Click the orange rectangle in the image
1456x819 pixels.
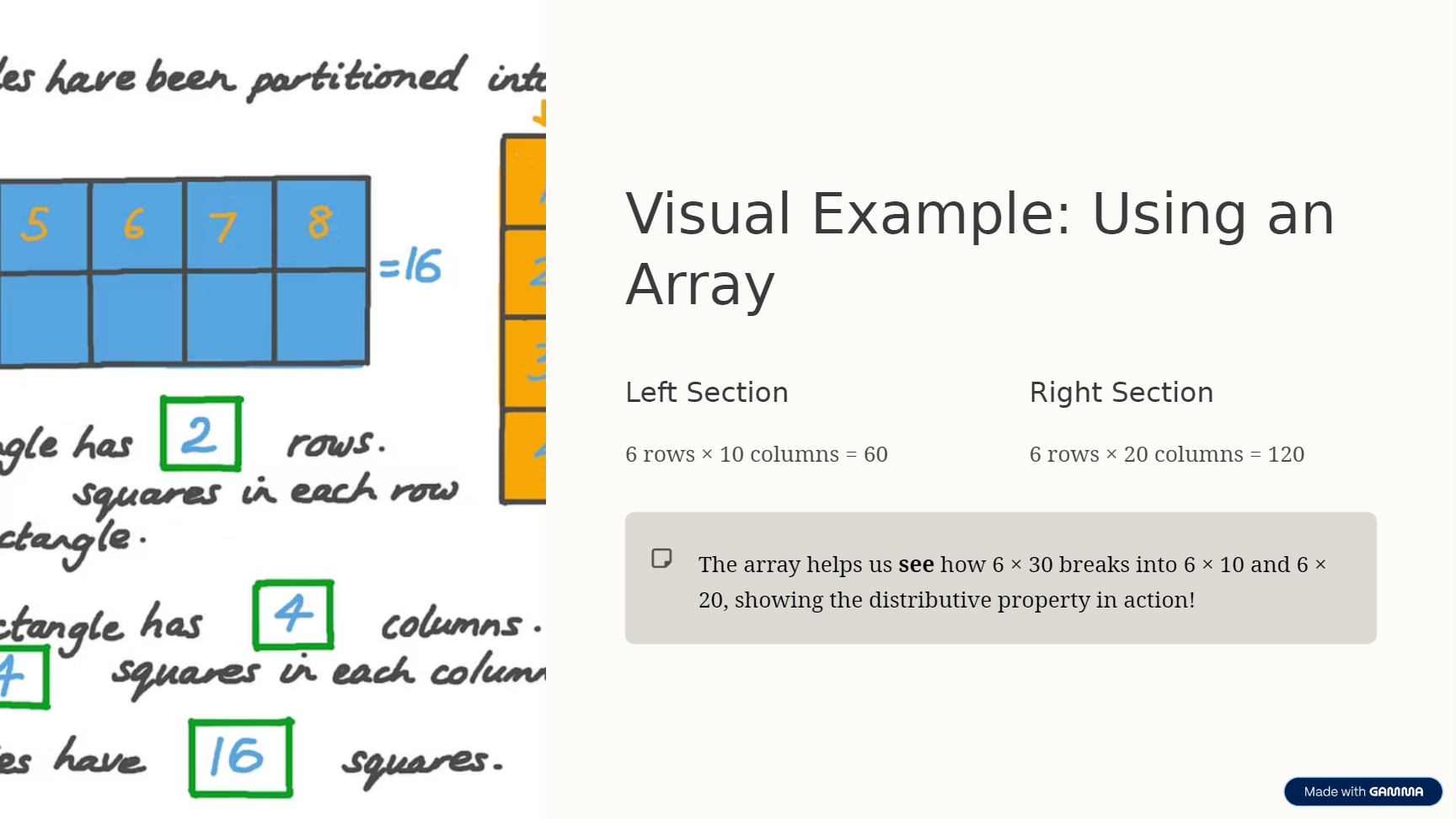pos(524,320)
